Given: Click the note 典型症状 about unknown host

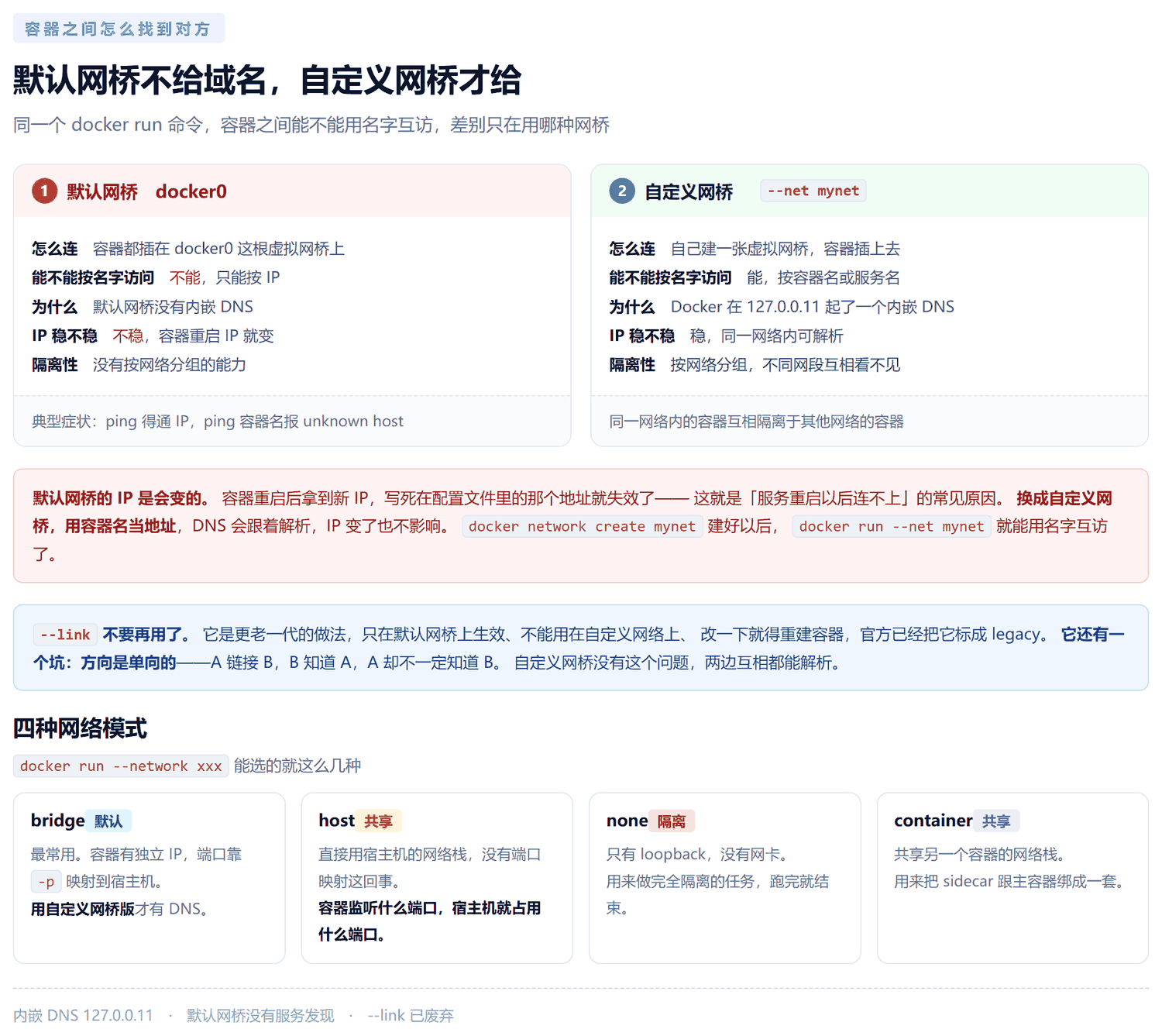Looking at the screenshot, I should pyautogui.click(x=218, y=422).
